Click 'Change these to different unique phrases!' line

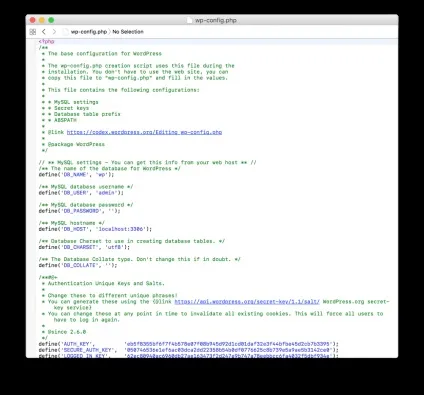click(113, 296)
